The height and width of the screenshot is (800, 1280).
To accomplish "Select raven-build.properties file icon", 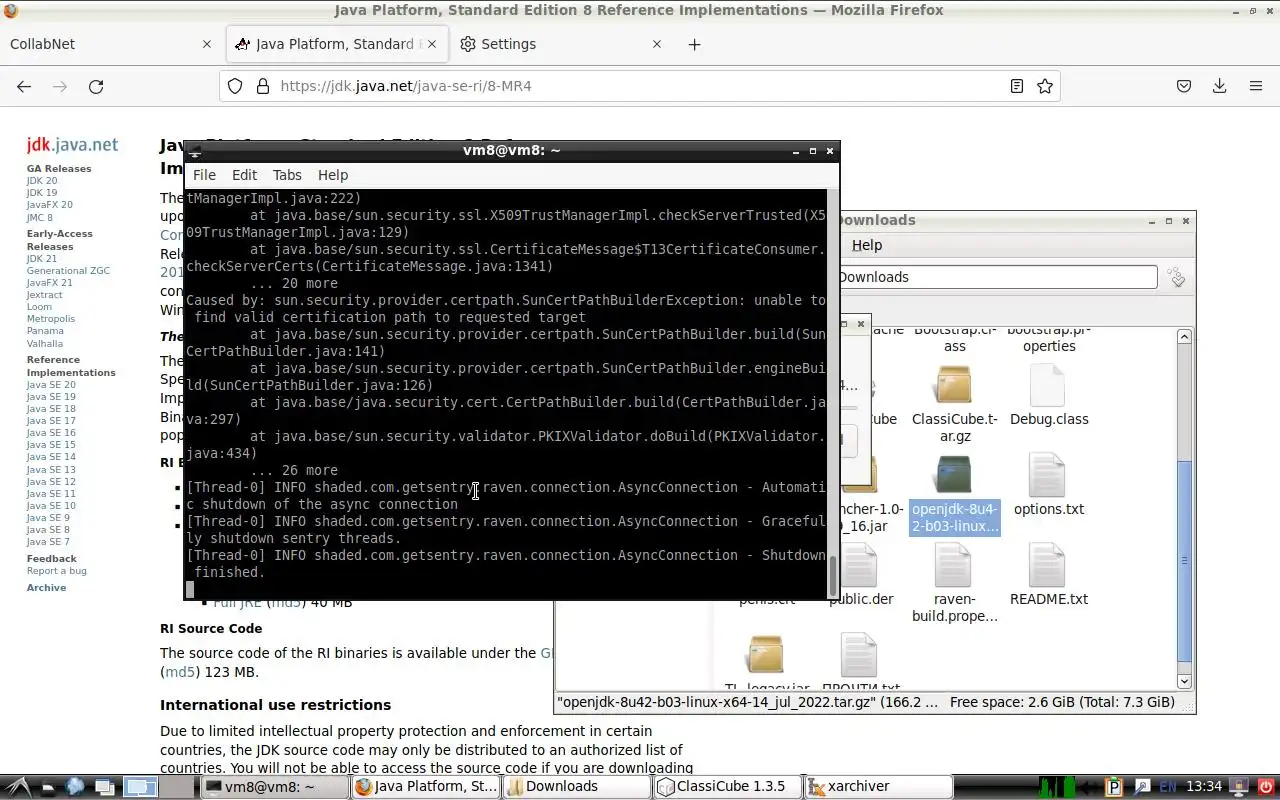I will (x=954, y=566).
